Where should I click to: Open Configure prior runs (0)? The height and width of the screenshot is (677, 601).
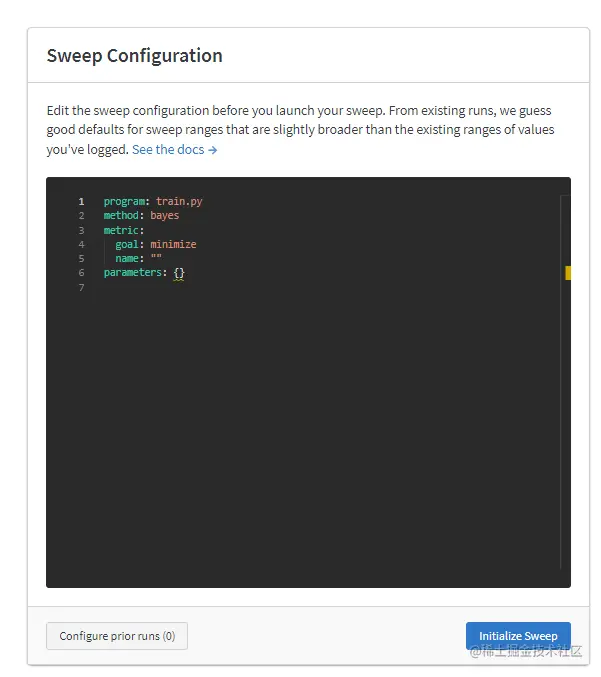(x=117, y=636)
